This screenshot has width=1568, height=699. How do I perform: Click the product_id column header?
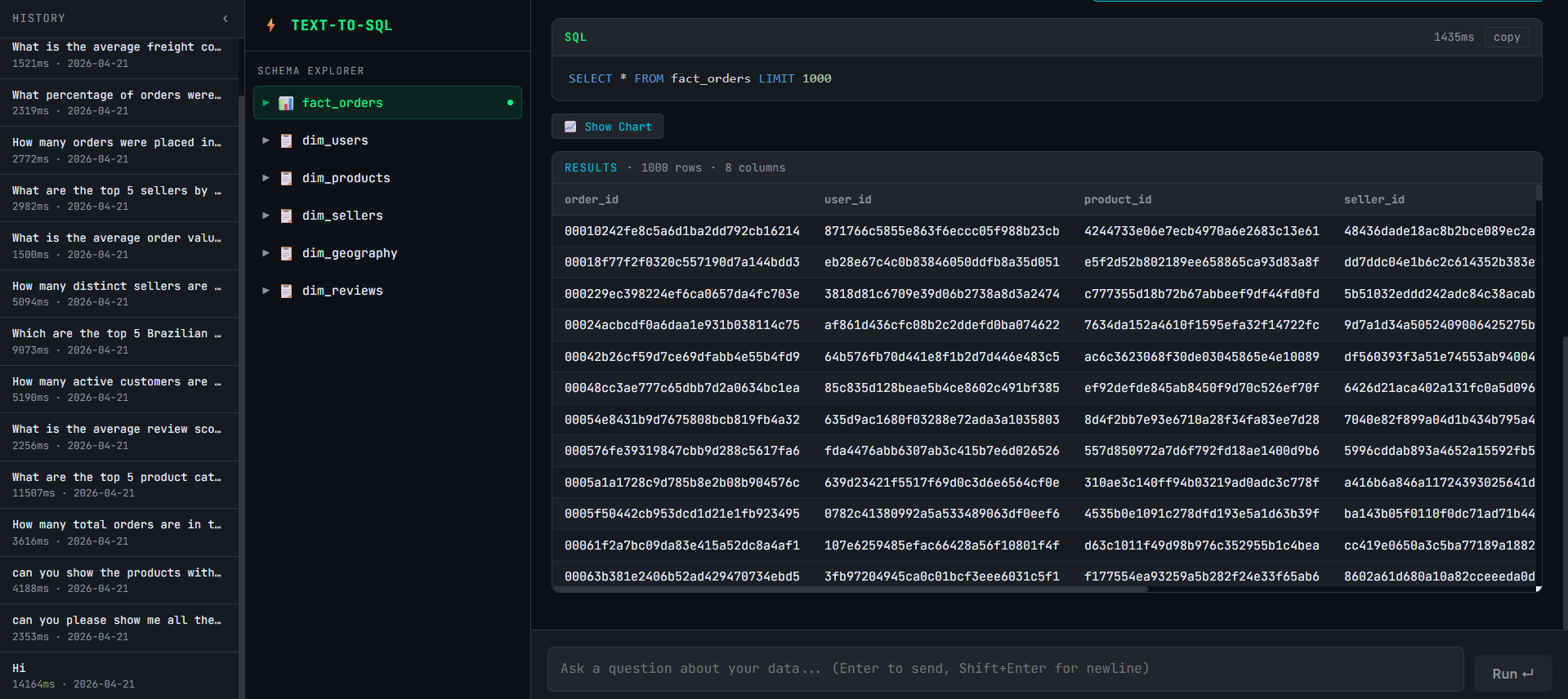1118,199
